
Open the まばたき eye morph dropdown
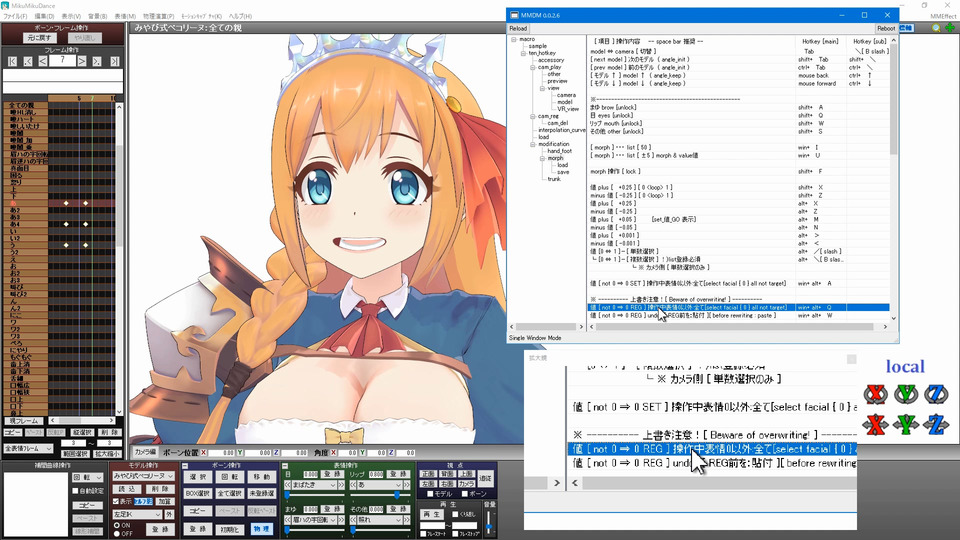(315, 485)
